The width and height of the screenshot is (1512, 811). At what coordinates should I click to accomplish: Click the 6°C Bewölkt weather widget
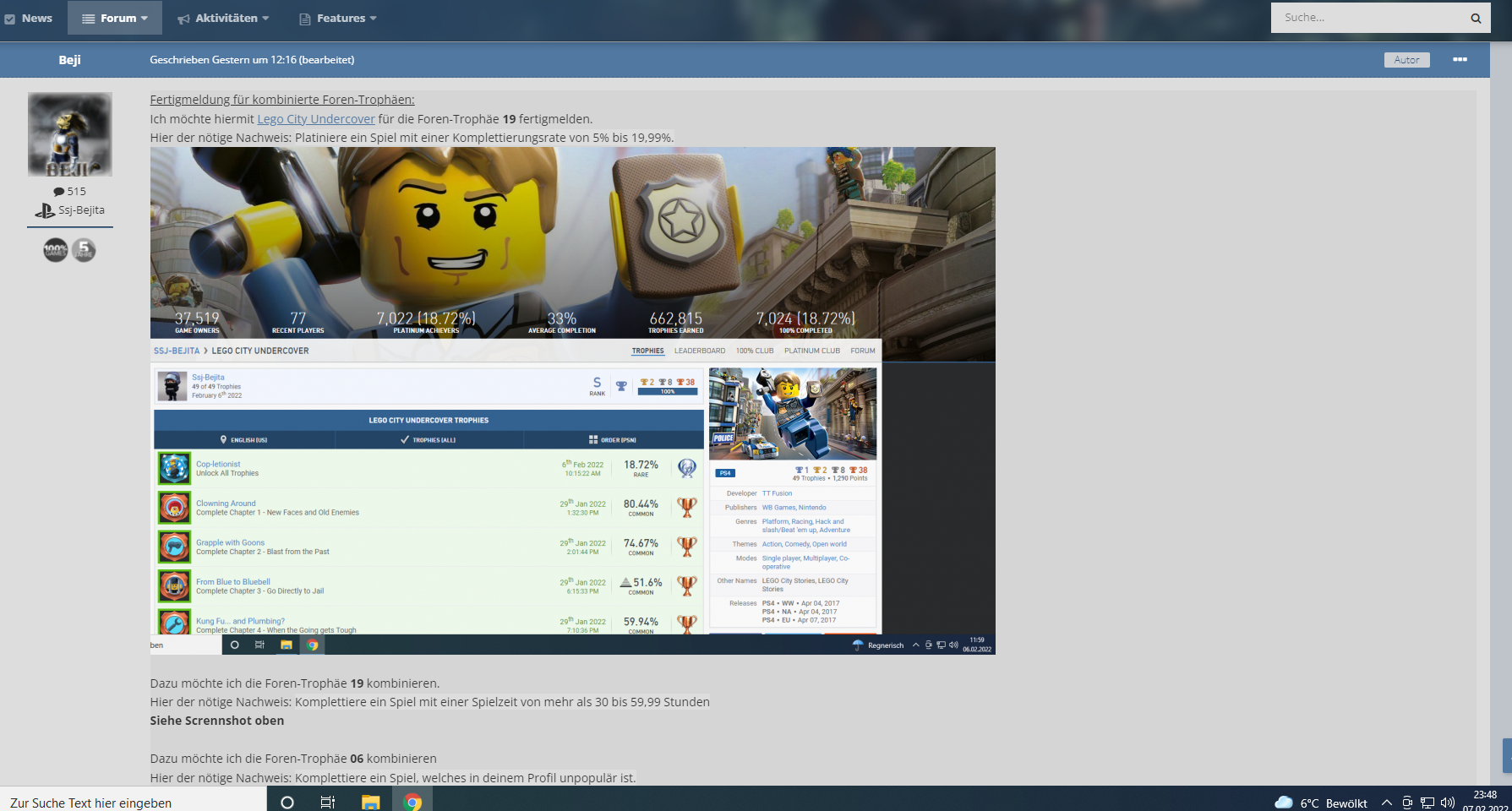tap(1320, 803)
